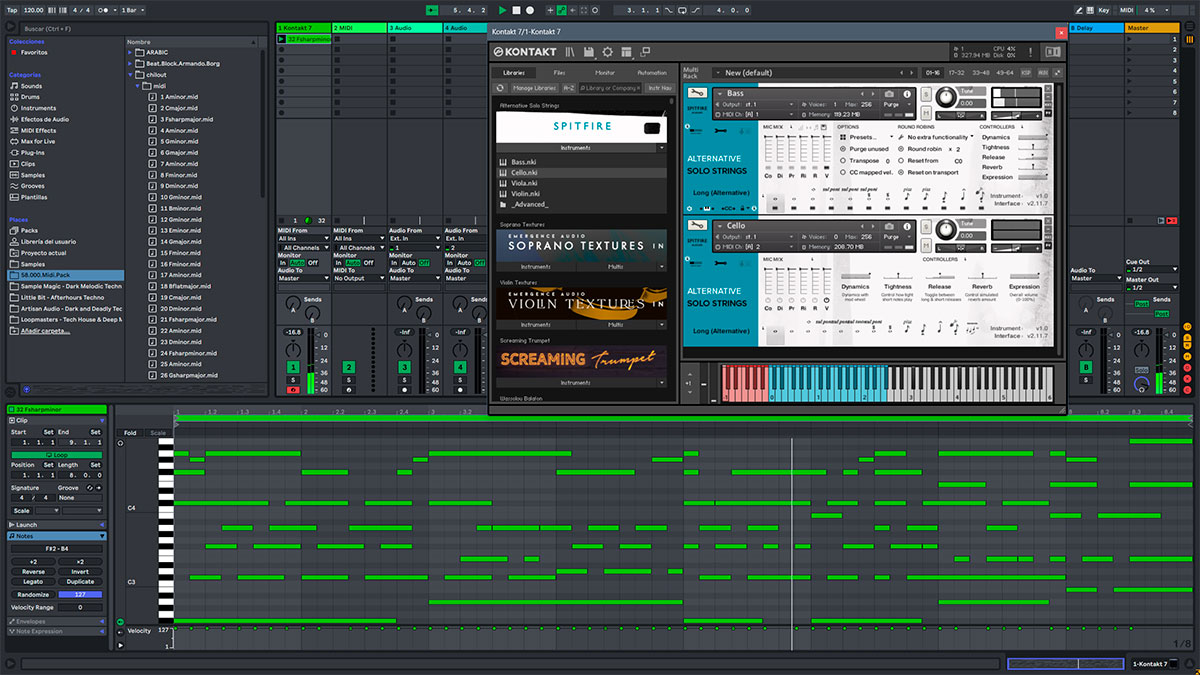The width and height of the screenshot is (1200, 675).
Task: Select the Cello.nki library file
Action: click(x=581, y=172)
